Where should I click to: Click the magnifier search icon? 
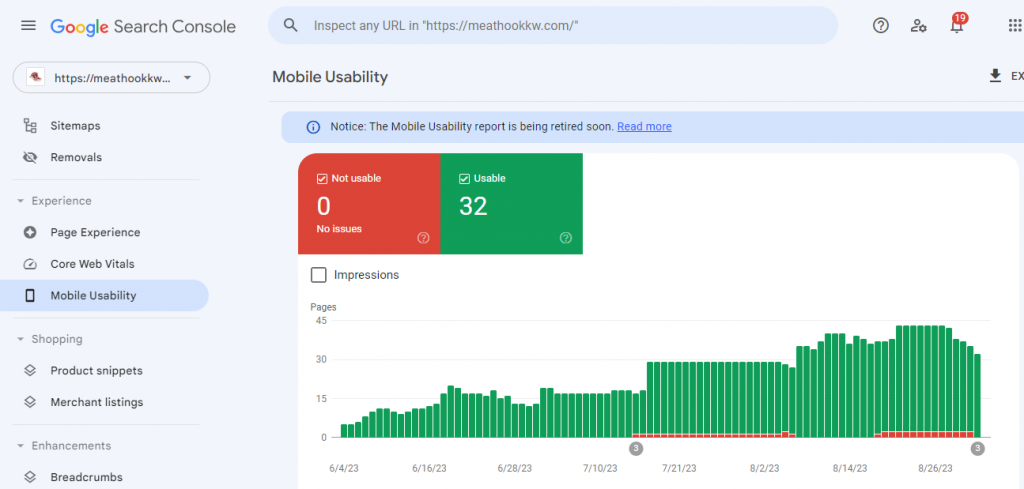[291, 25]
